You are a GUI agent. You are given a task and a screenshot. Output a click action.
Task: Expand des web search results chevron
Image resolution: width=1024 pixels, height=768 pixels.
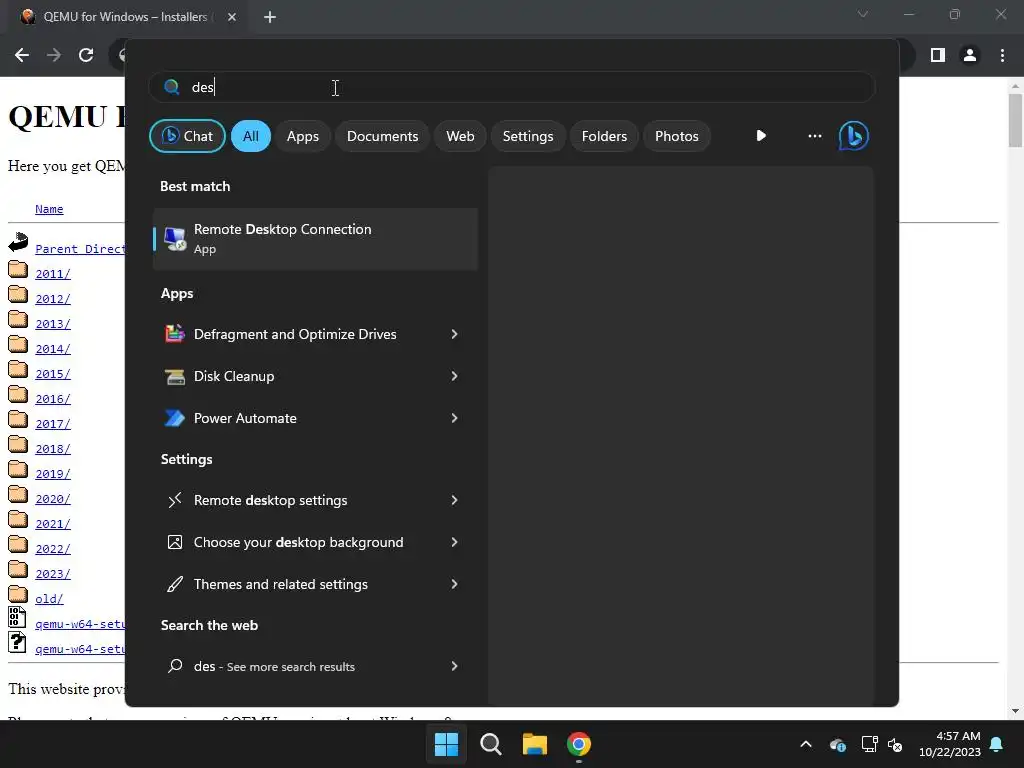[455, 666]
